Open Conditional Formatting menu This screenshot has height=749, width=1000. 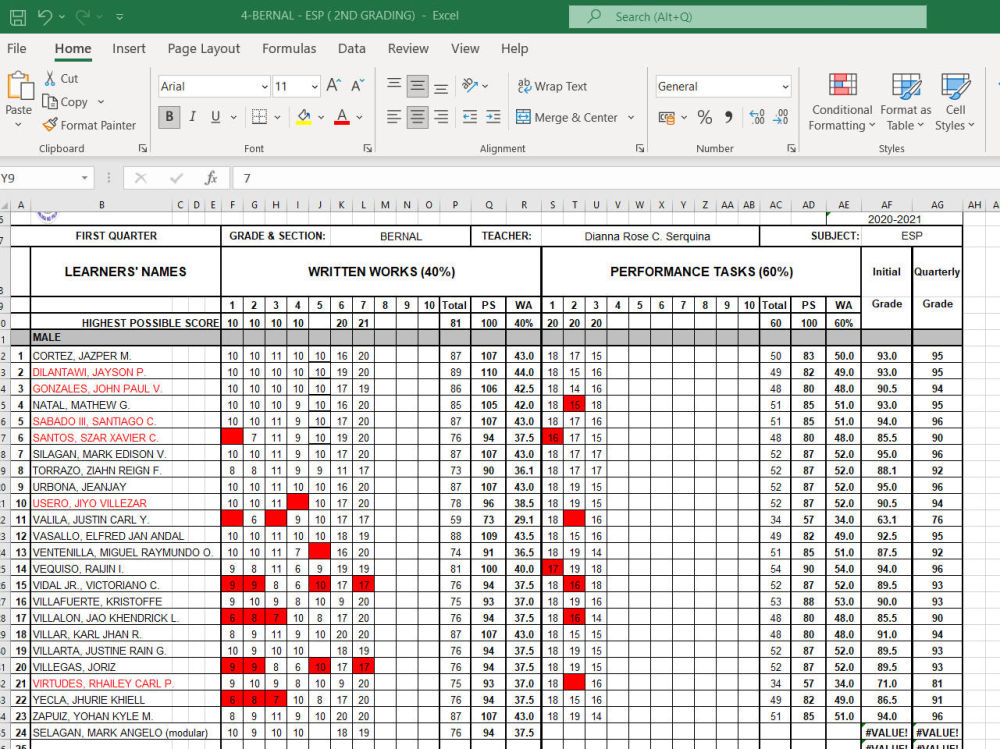[x=842, y=102]
